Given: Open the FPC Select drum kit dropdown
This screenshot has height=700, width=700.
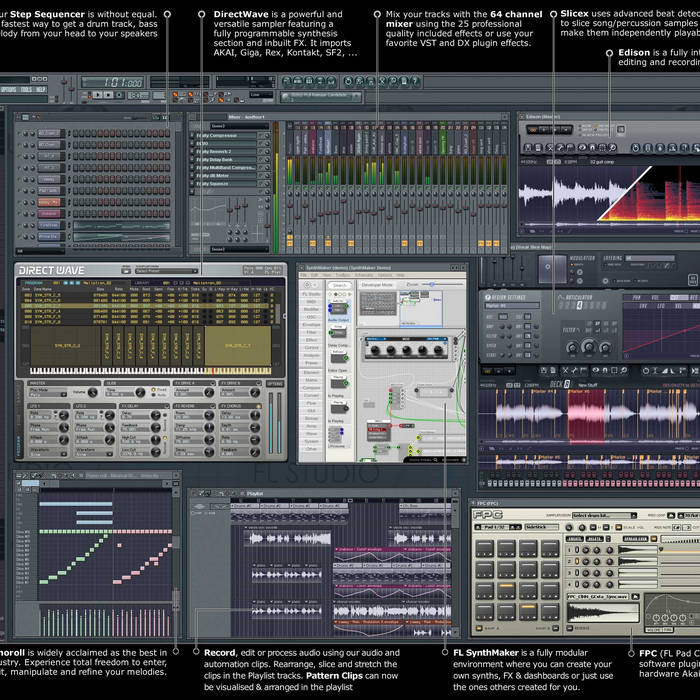Looking at the screenshot, I should (x=603, y=516).
